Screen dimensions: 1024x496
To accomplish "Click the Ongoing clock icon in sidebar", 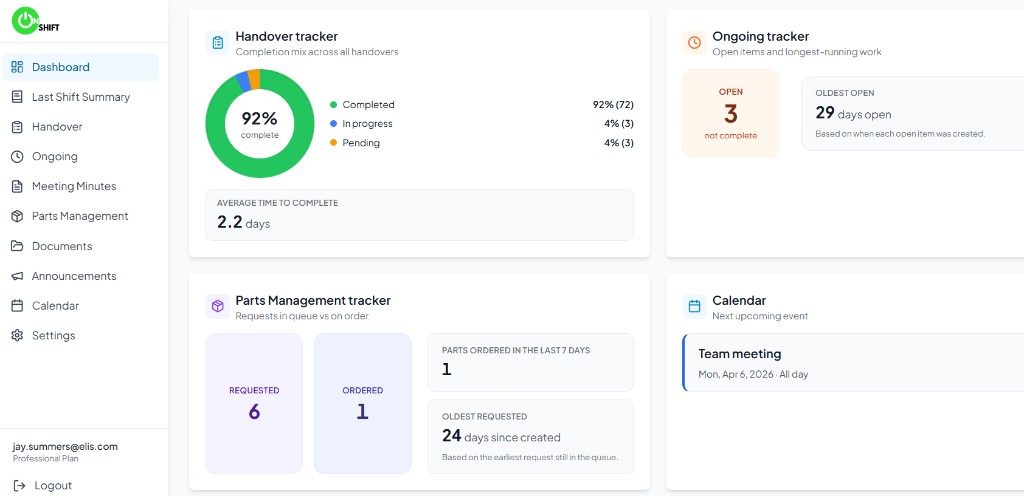I will 17,157.
